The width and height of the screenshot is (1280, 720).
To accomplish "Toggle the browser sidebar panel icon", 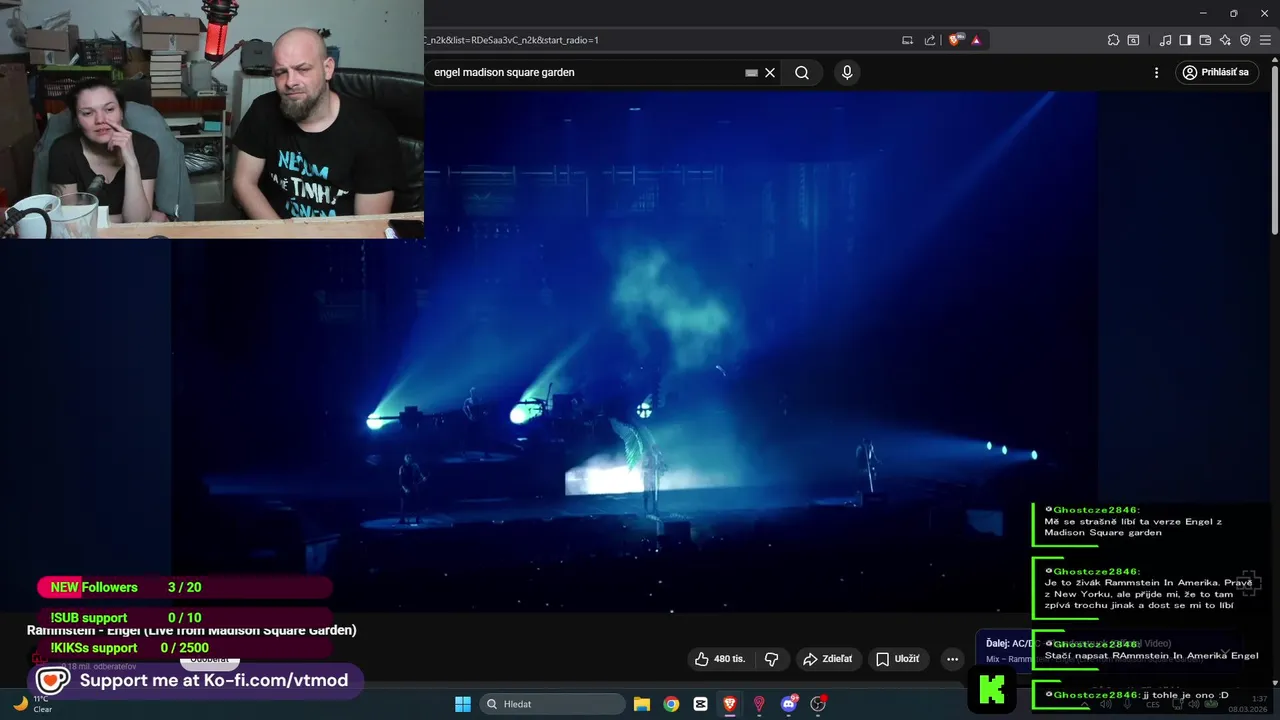I will pos(1185,40).
